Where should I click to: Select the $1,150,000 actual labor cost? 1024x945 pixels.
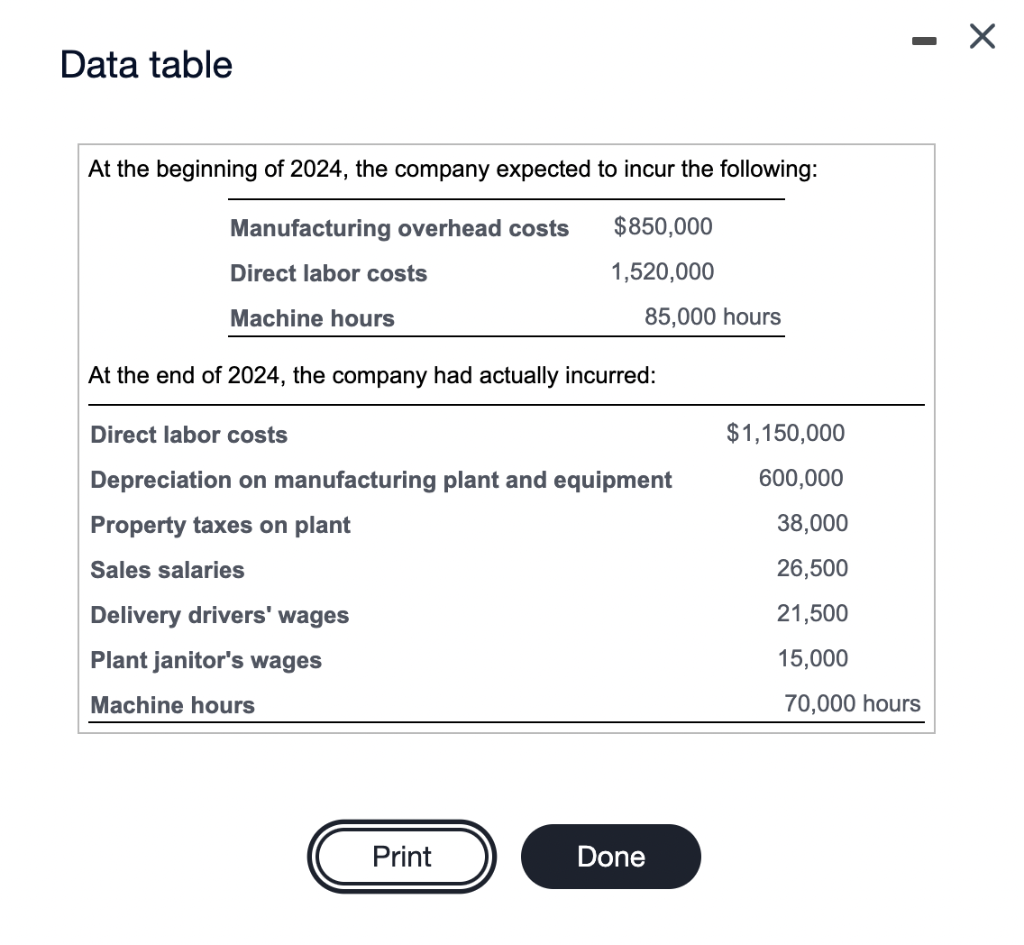[785, 433]
